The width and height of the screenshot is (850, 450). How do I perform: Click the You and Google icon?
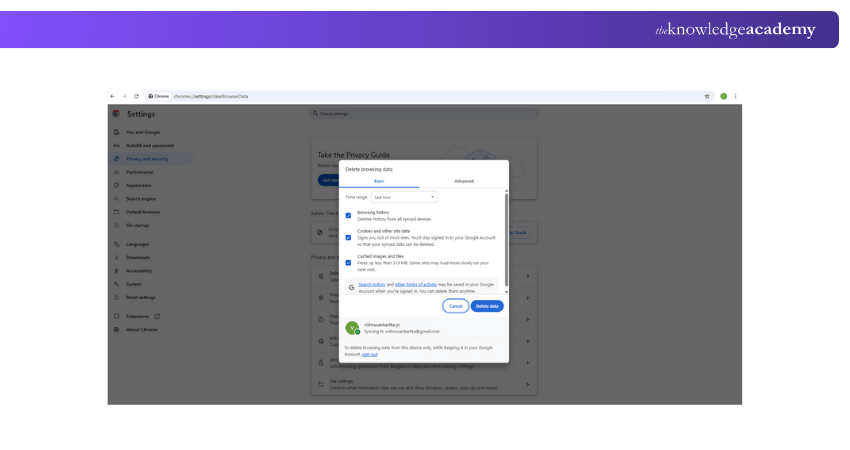point(116,132)
